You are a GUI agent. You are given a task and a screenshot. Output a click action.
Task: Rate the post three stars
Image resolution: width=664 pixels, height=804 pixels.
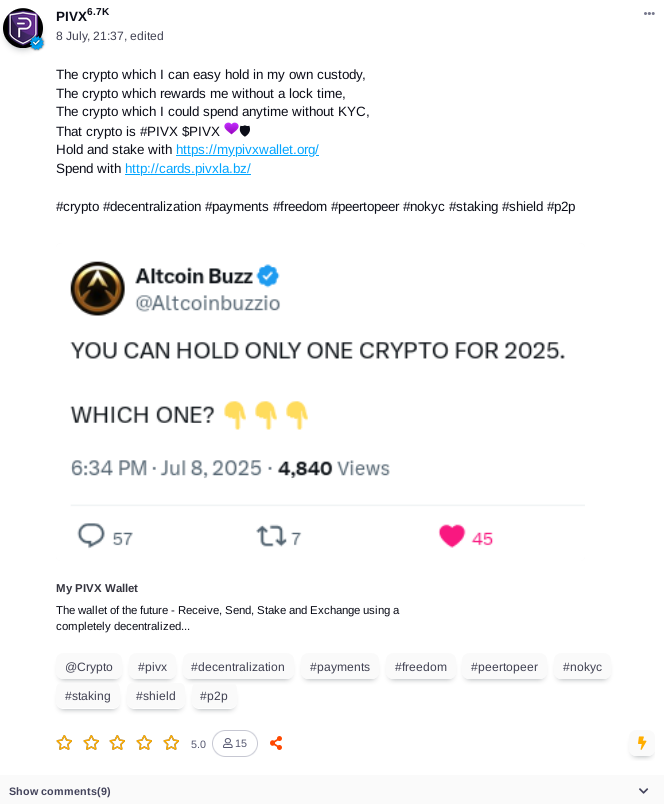pos(117,743)
